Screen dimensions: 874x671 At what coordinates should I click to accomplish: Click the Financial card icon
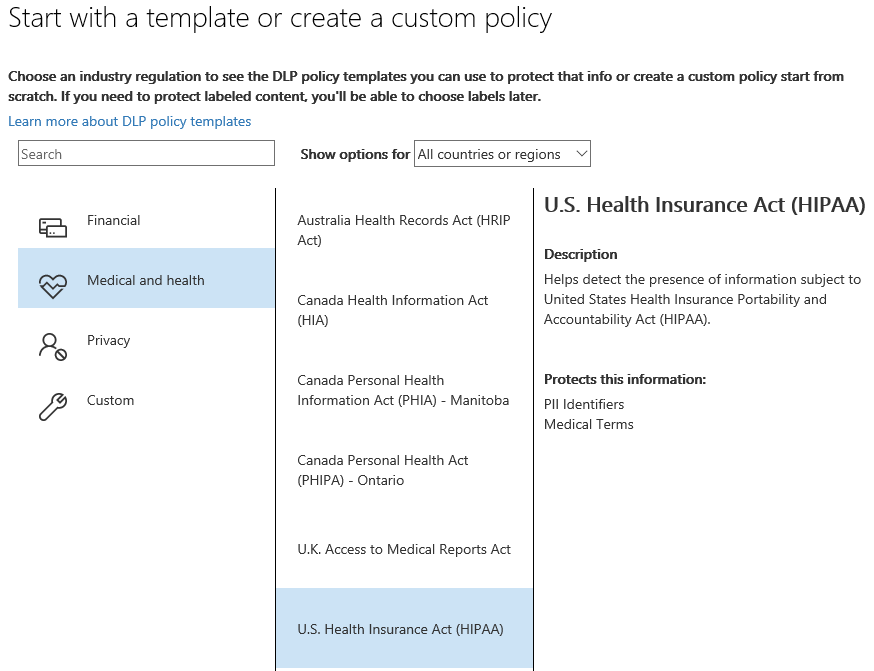tap(52, 226)
